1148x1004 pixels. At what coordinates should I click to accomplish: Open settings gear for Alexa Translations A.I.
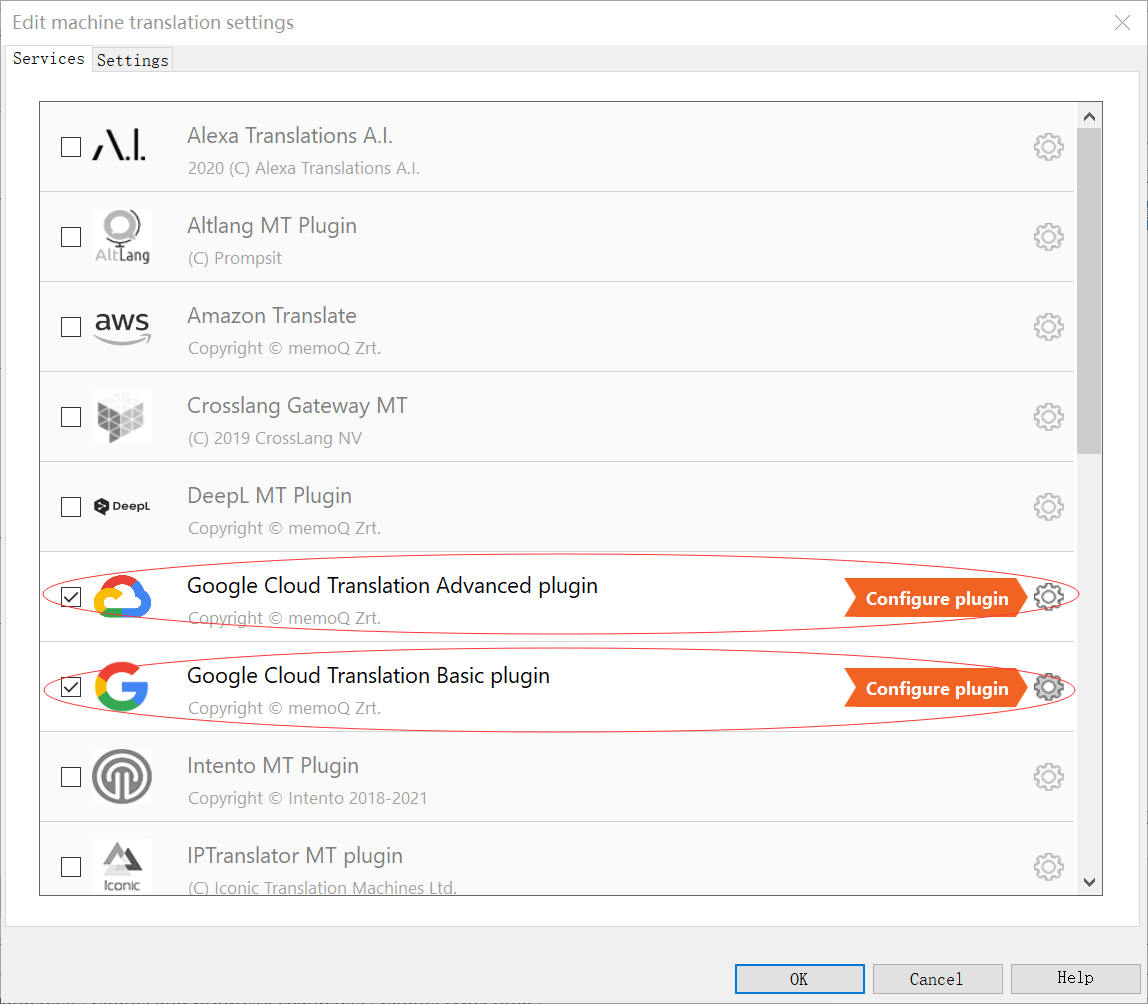[1047, 147]
